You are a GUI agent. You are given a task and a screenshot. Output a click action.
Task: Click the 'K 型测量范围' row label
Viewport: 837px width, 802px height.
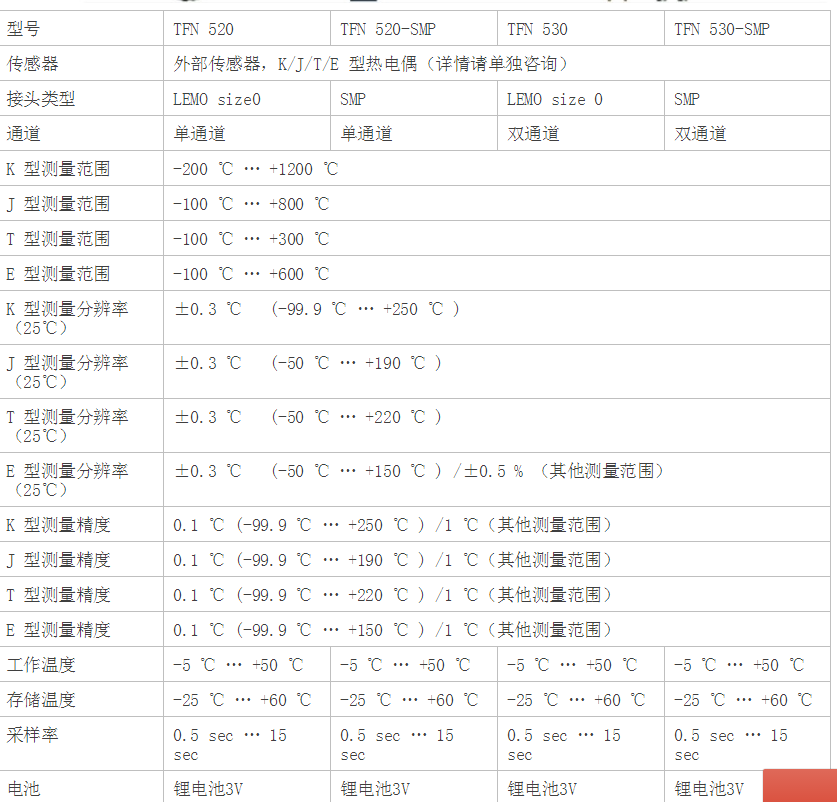pos(58,169)
